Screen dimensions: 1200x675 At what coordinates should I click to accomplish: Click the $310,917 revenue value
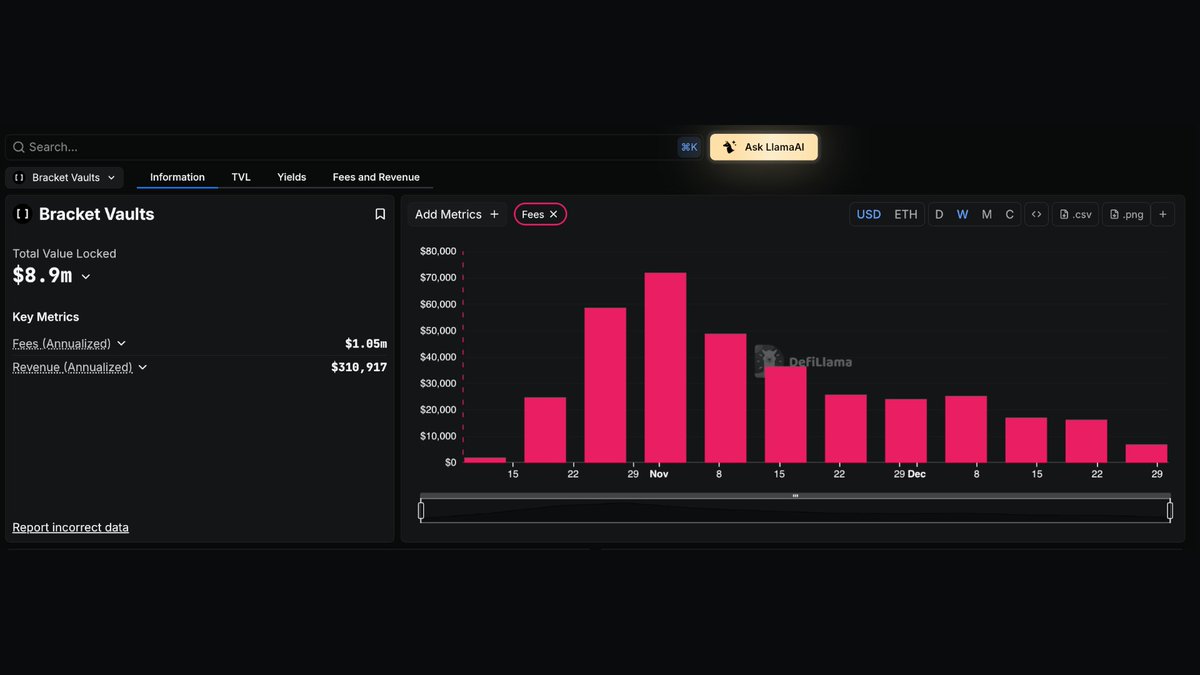click(x=359, y=367)
